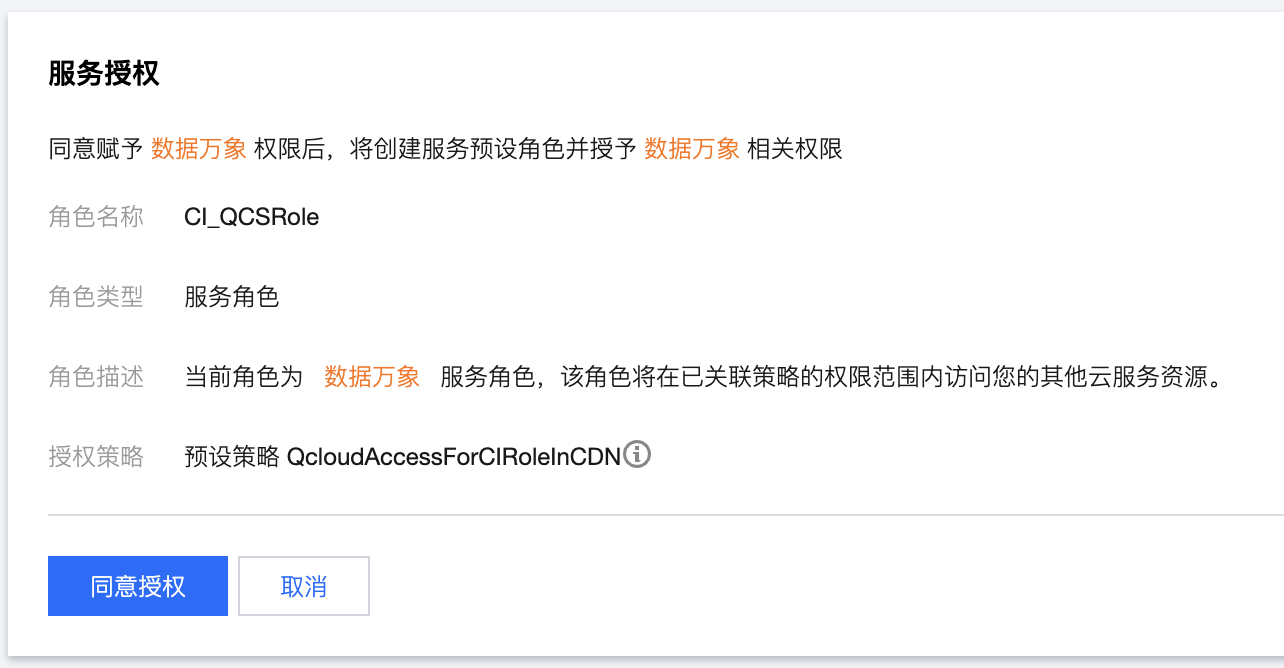Open the 数据万象 link in the 角色描述 row

point(372,377)
